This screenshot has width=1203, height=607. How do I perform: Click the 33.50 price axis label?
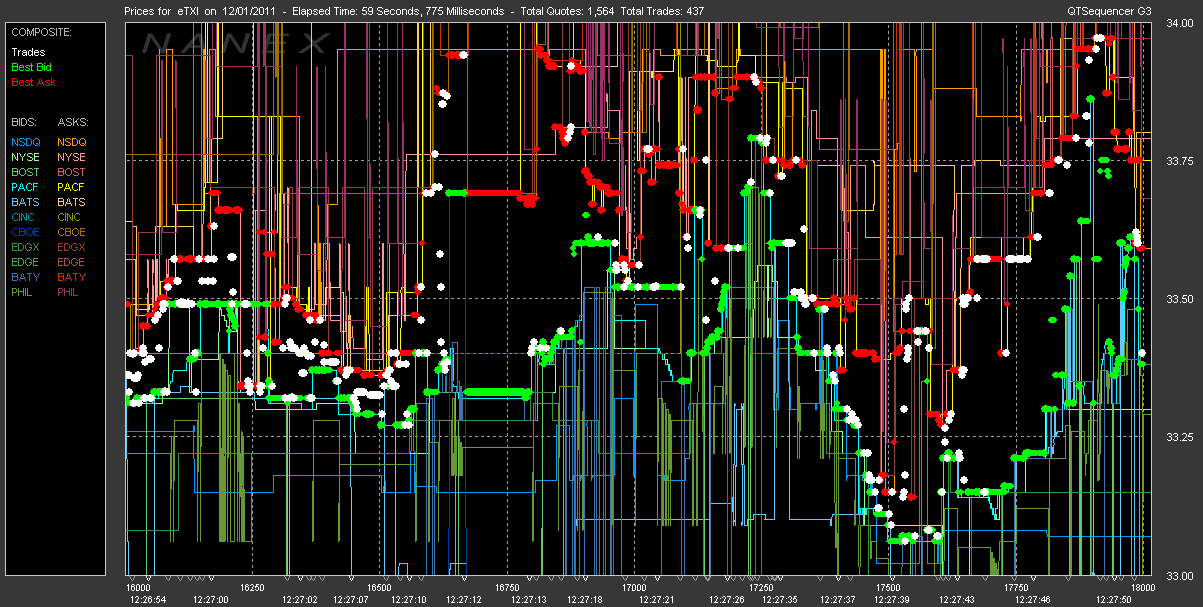click(x=1180, y=299)
